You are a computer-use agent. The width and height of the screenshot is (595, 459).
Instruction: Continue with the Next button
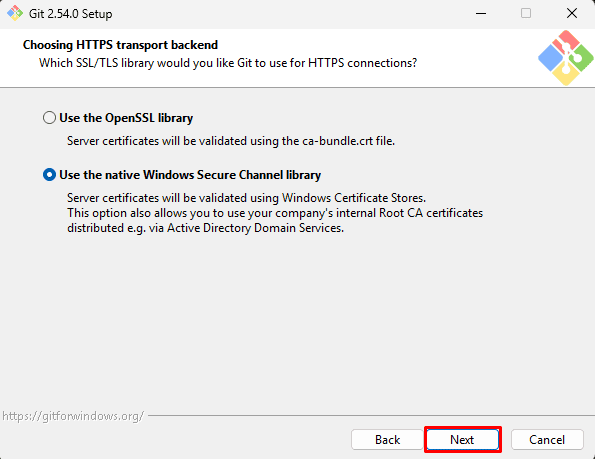point(463,440)
